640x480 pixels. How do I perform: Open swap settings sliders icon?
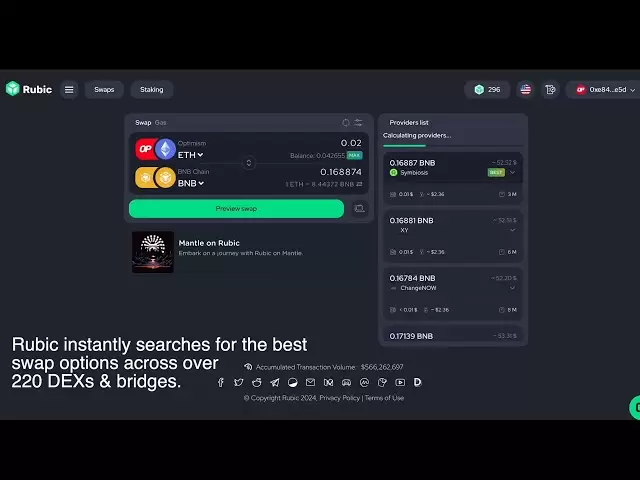point(358,122)
